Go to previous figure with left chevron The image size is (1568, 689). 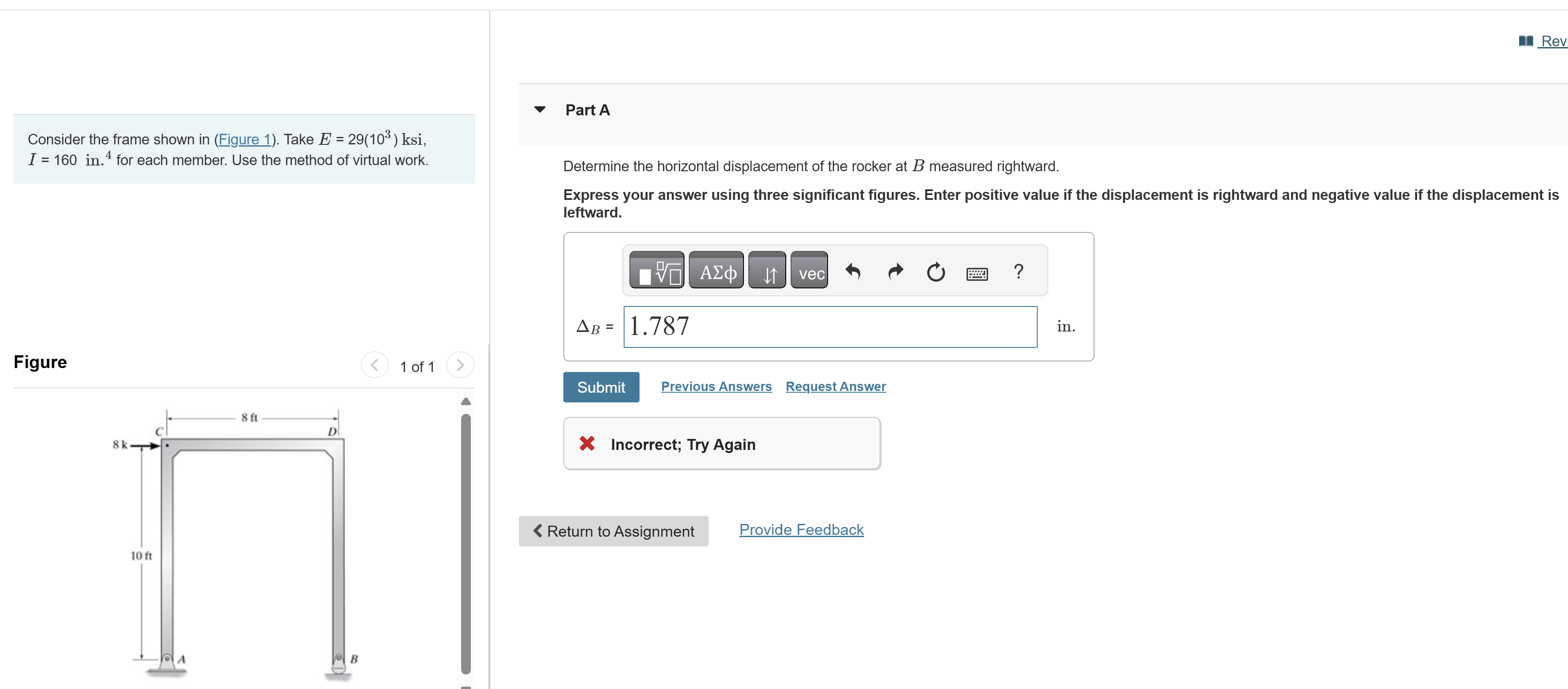(374, 365)
